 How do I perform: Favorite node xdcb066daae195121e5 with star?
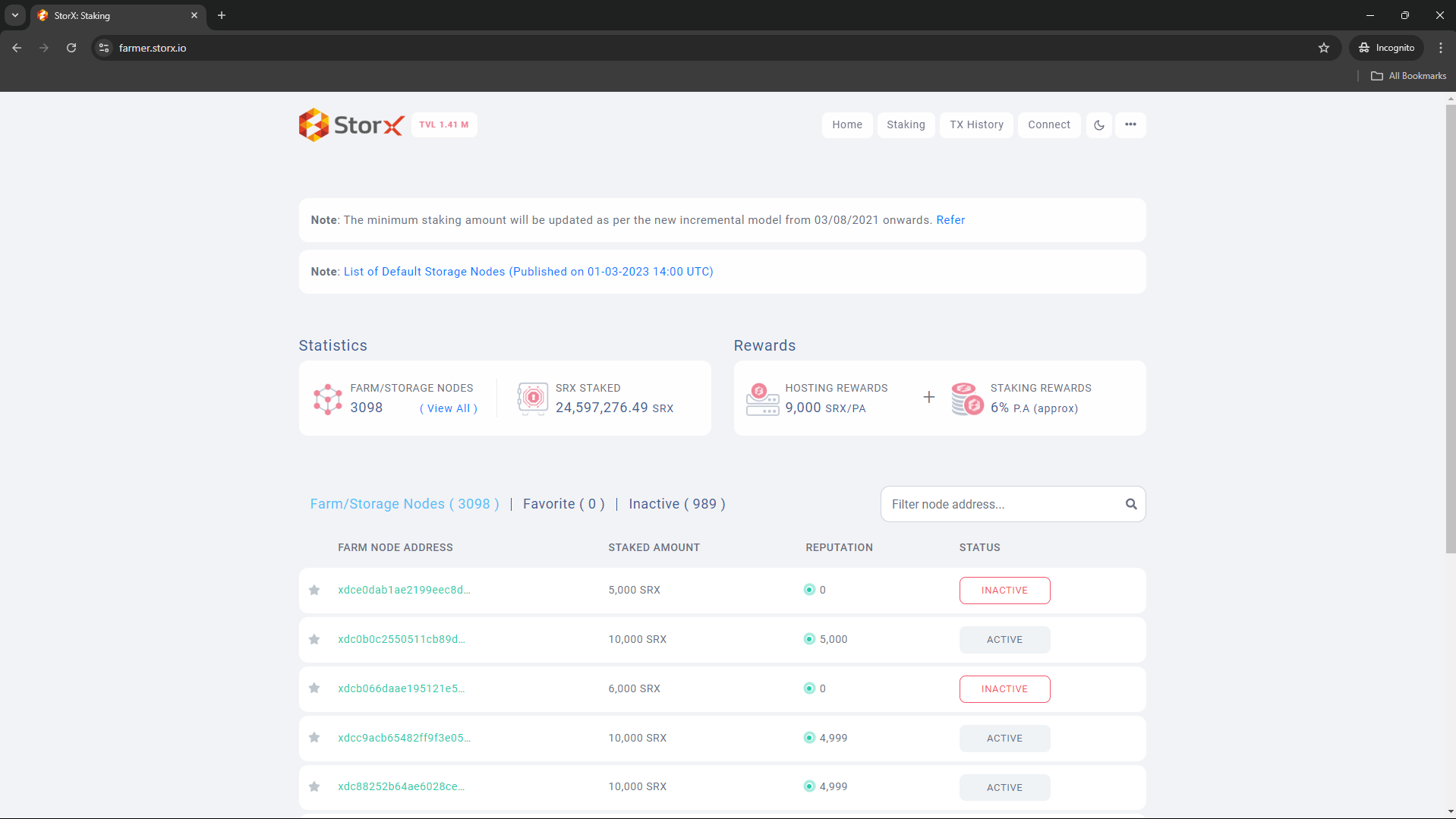(314, 688)
